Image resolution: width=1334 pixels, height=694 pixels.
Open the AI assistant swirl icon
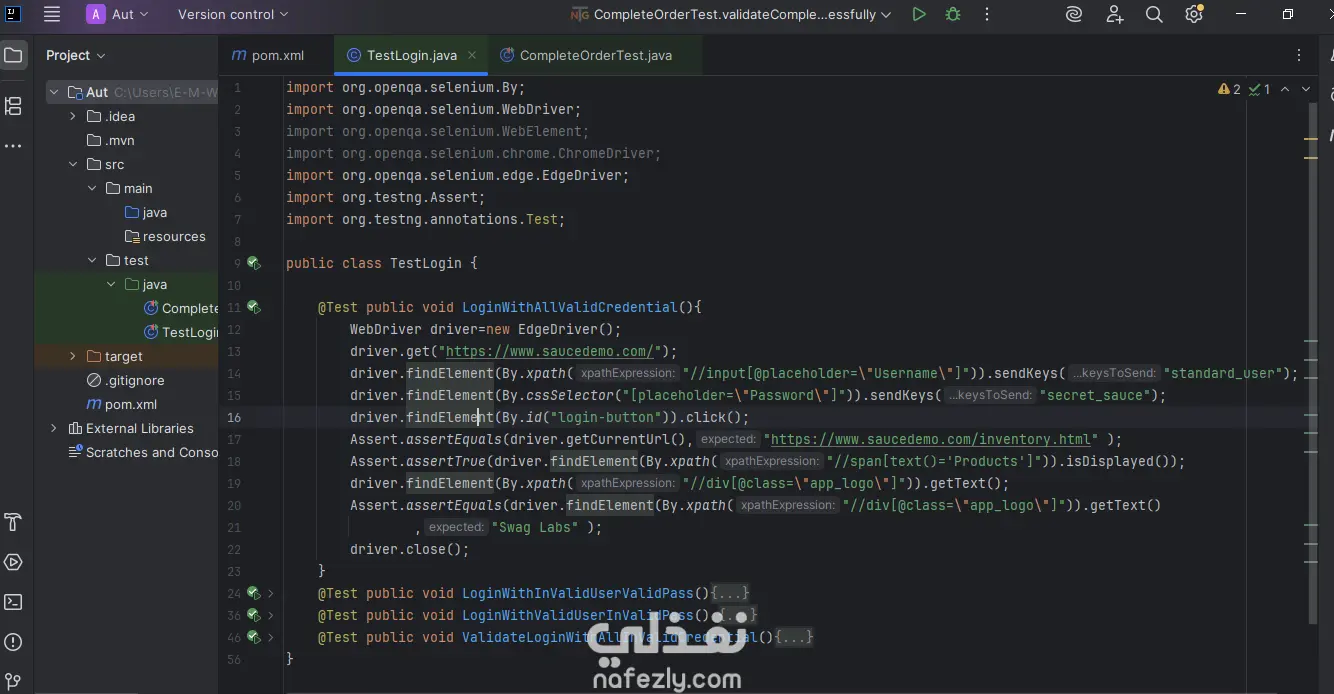click(1074, 14)
